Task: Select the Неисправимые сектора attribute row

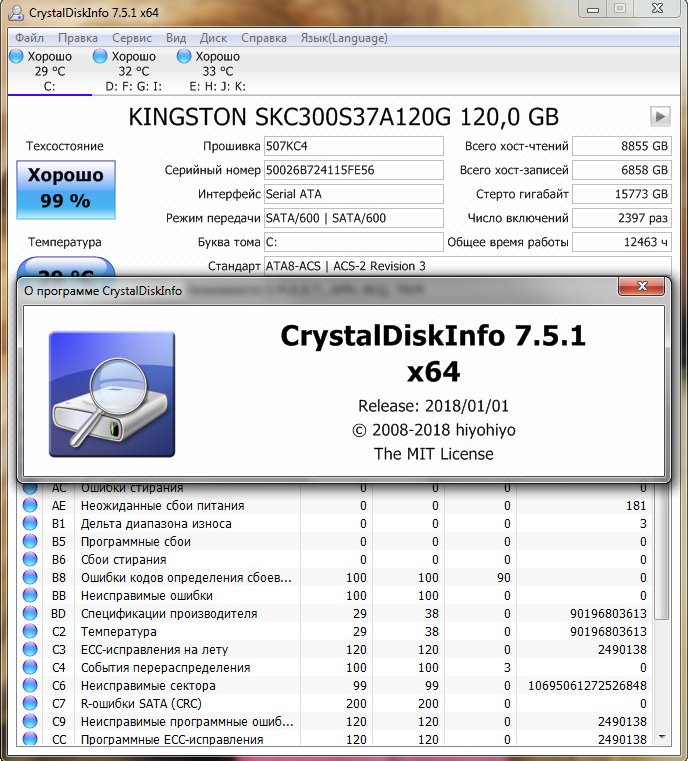Action: (336, 685)
